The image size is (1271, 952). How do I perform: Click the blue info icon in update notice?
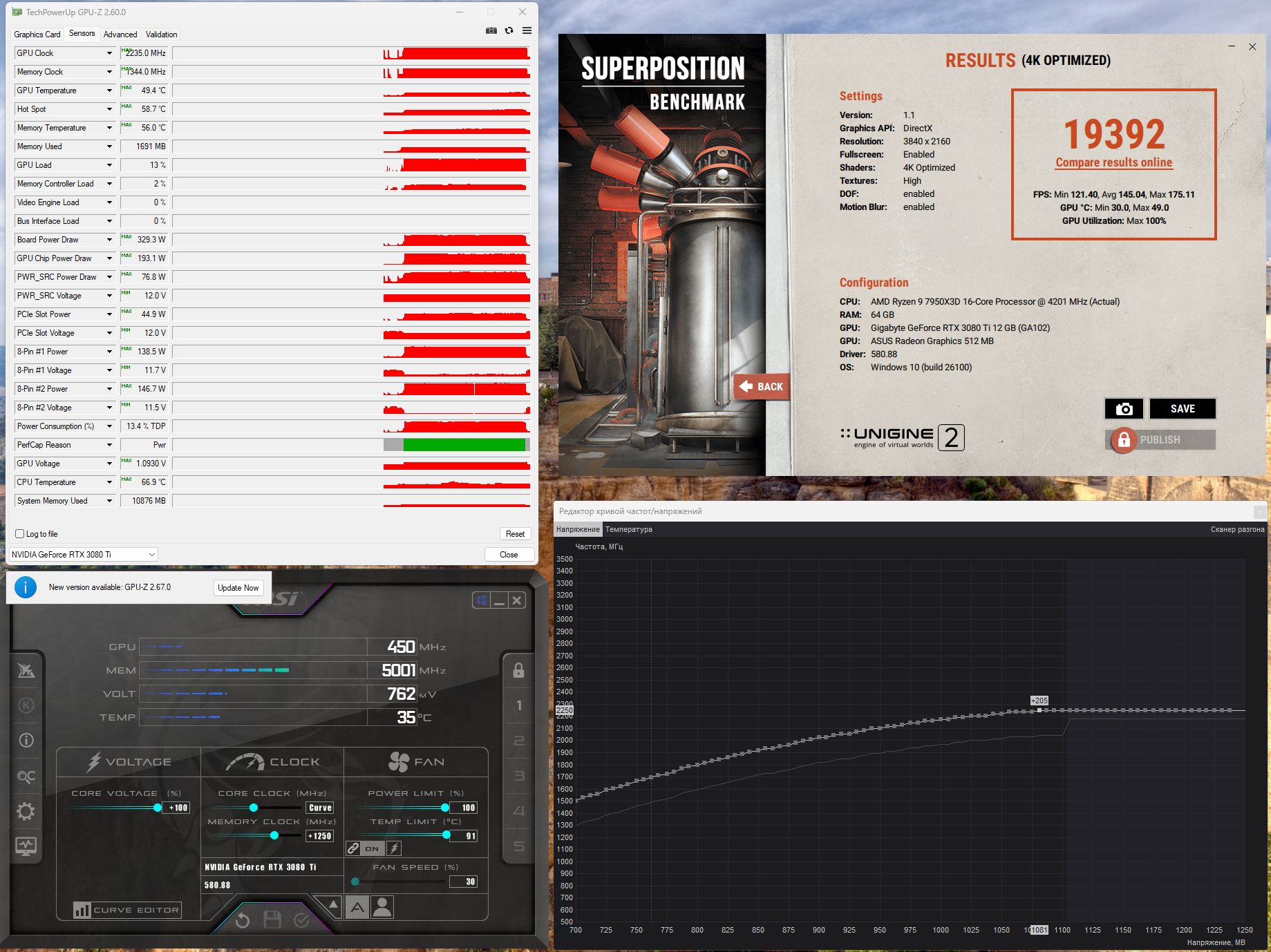[26, 587]
